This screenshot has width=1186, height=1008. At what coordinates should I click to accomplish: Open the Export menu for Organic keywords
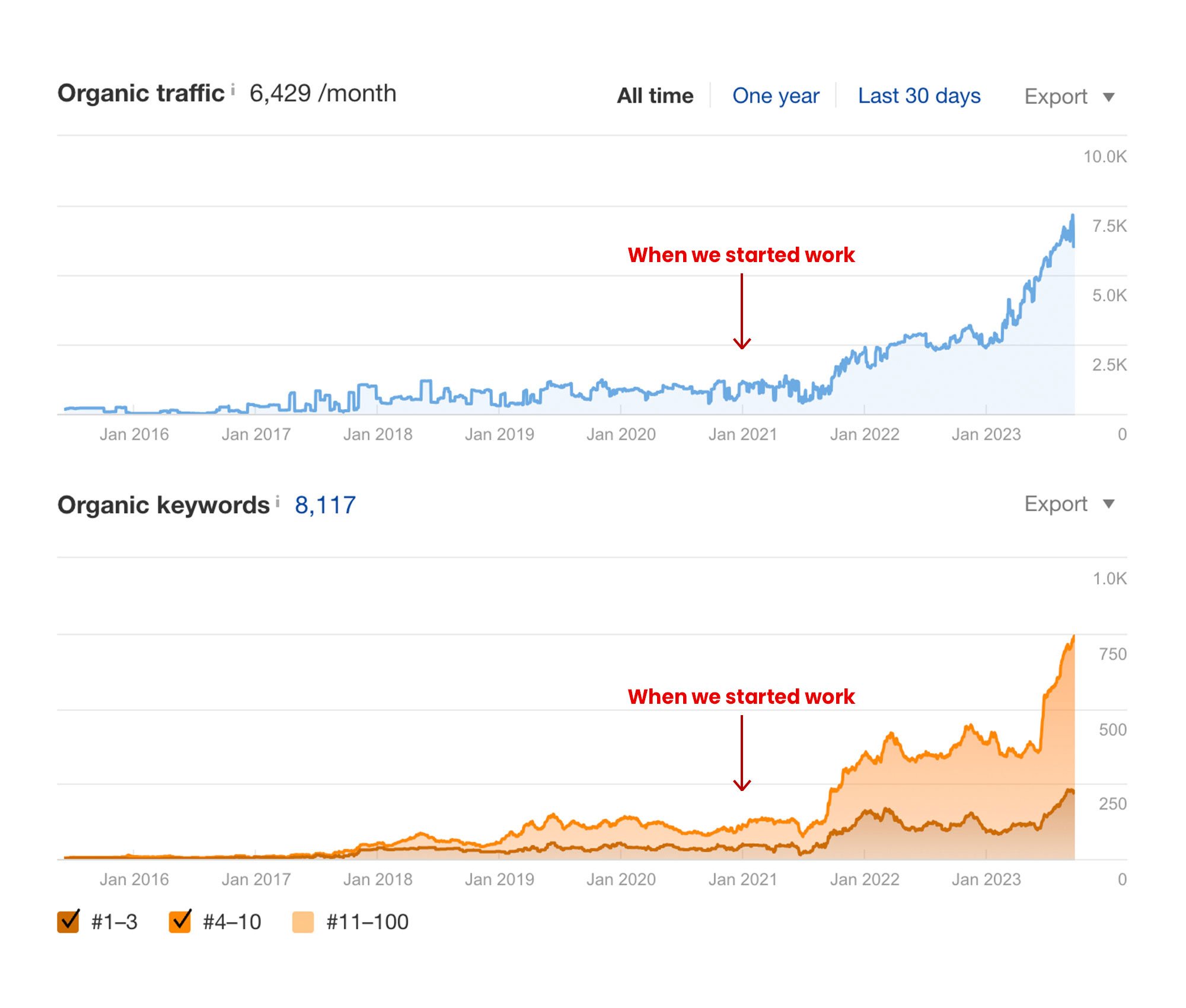tap(1069, 504)
